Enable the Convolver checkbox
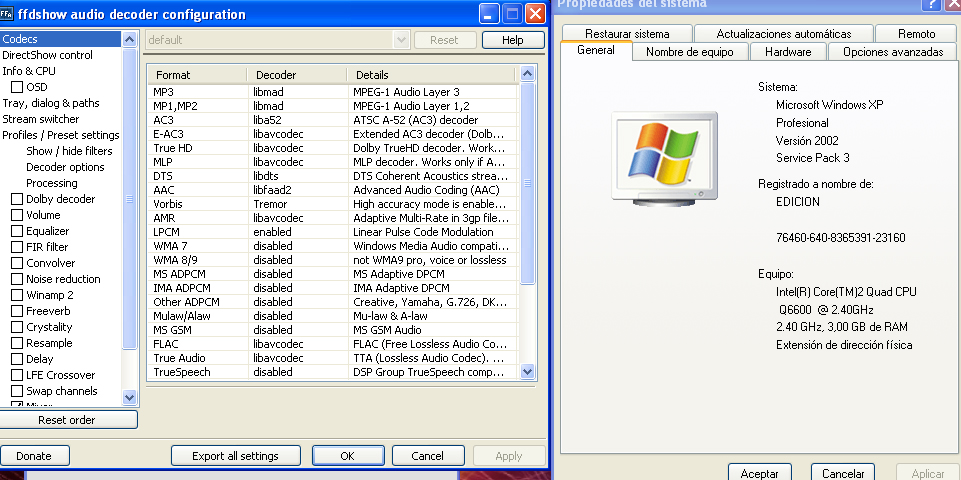This screenshot has height=480, width=961. tap(17, 262)
